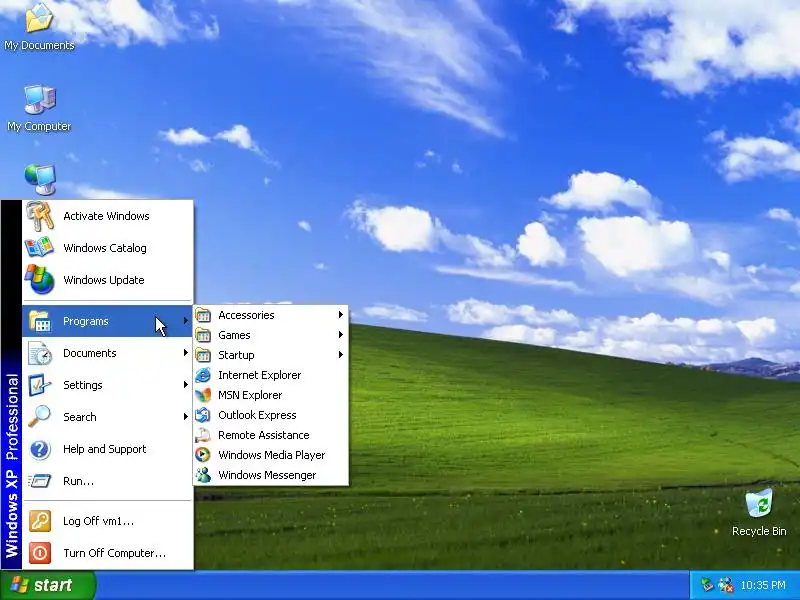Click the Windows Media Player icon
This screenshot has width=800, height=600.
pos(203,455)
